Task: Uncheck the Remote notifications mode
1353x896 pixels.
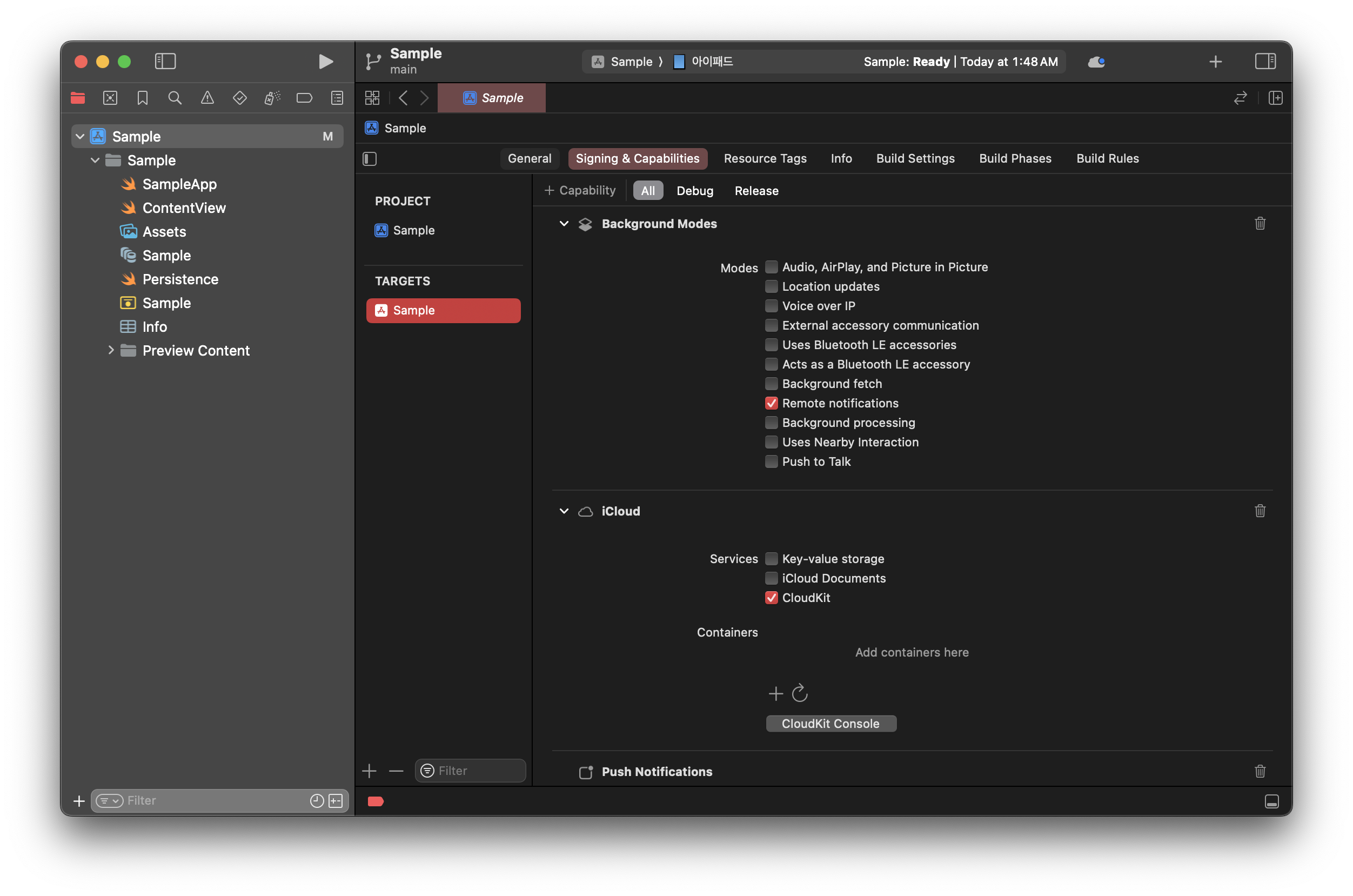Action: click(x=772, y=403)
